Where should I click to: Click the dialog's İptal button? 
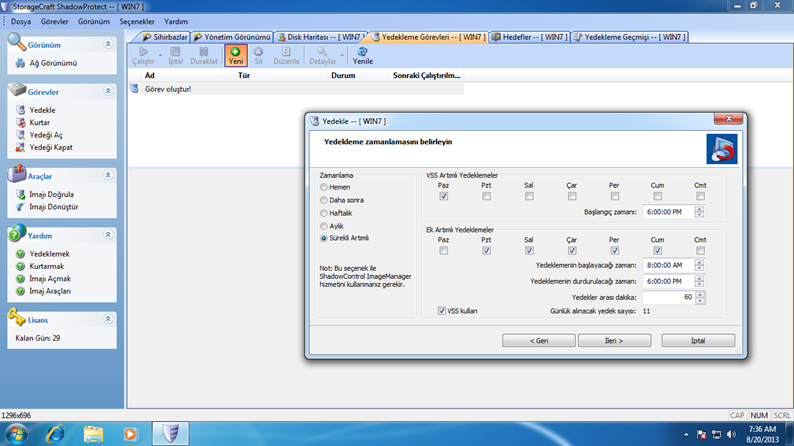click(x=698, y=341)
